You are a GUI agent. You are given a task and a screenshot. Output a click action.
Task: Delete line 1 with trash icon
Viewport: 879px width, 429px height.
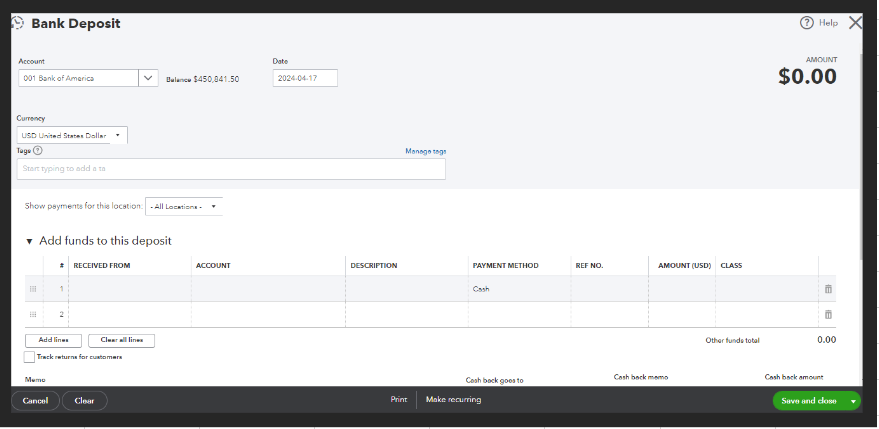click(828, 289)
